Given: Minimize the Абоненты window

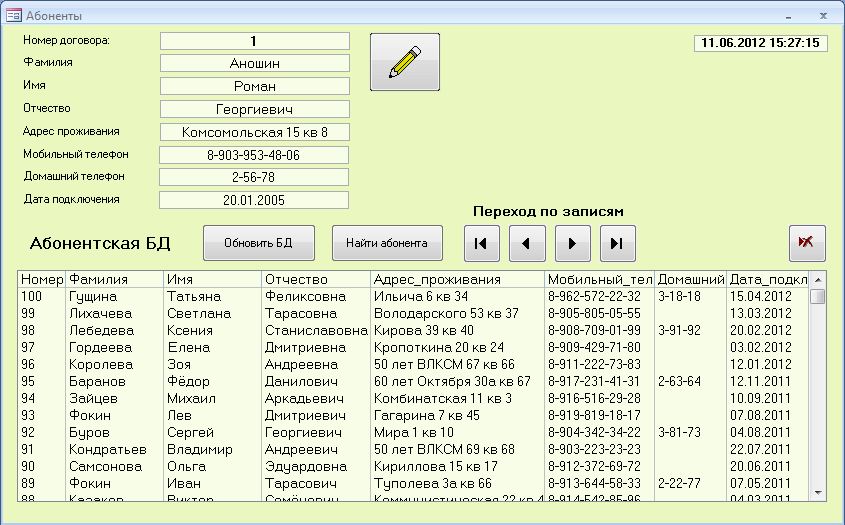Looking at the screenshot, I should coord(788,16).
